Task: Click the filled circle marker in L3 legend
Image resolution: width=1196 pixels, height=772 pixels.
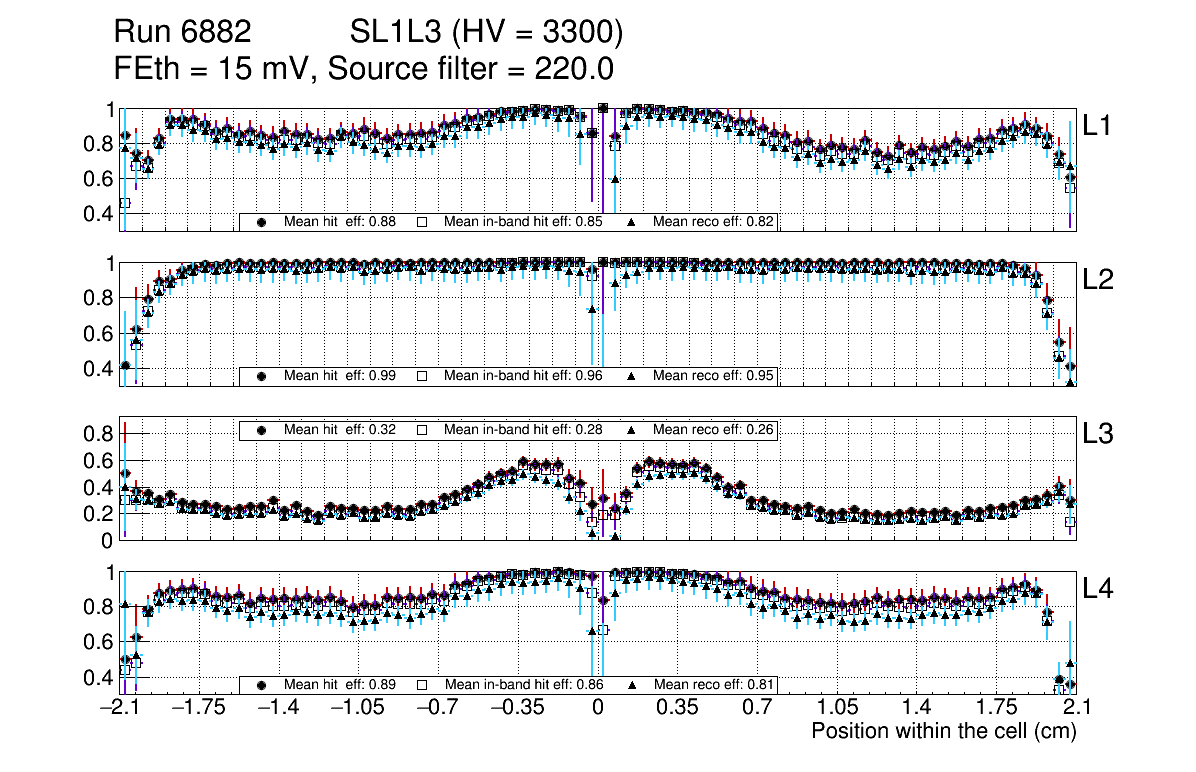Action: (262, 430)
